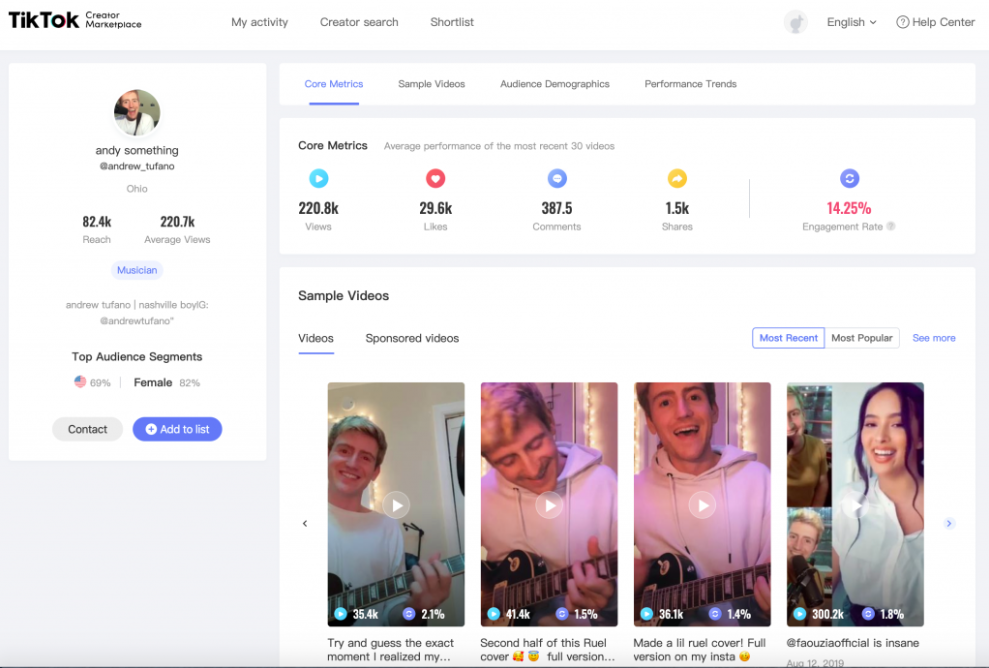Viewport: 989px width, 668px height.
Task: Click the yellow Shares arrow icon
Action: [677, 179]
